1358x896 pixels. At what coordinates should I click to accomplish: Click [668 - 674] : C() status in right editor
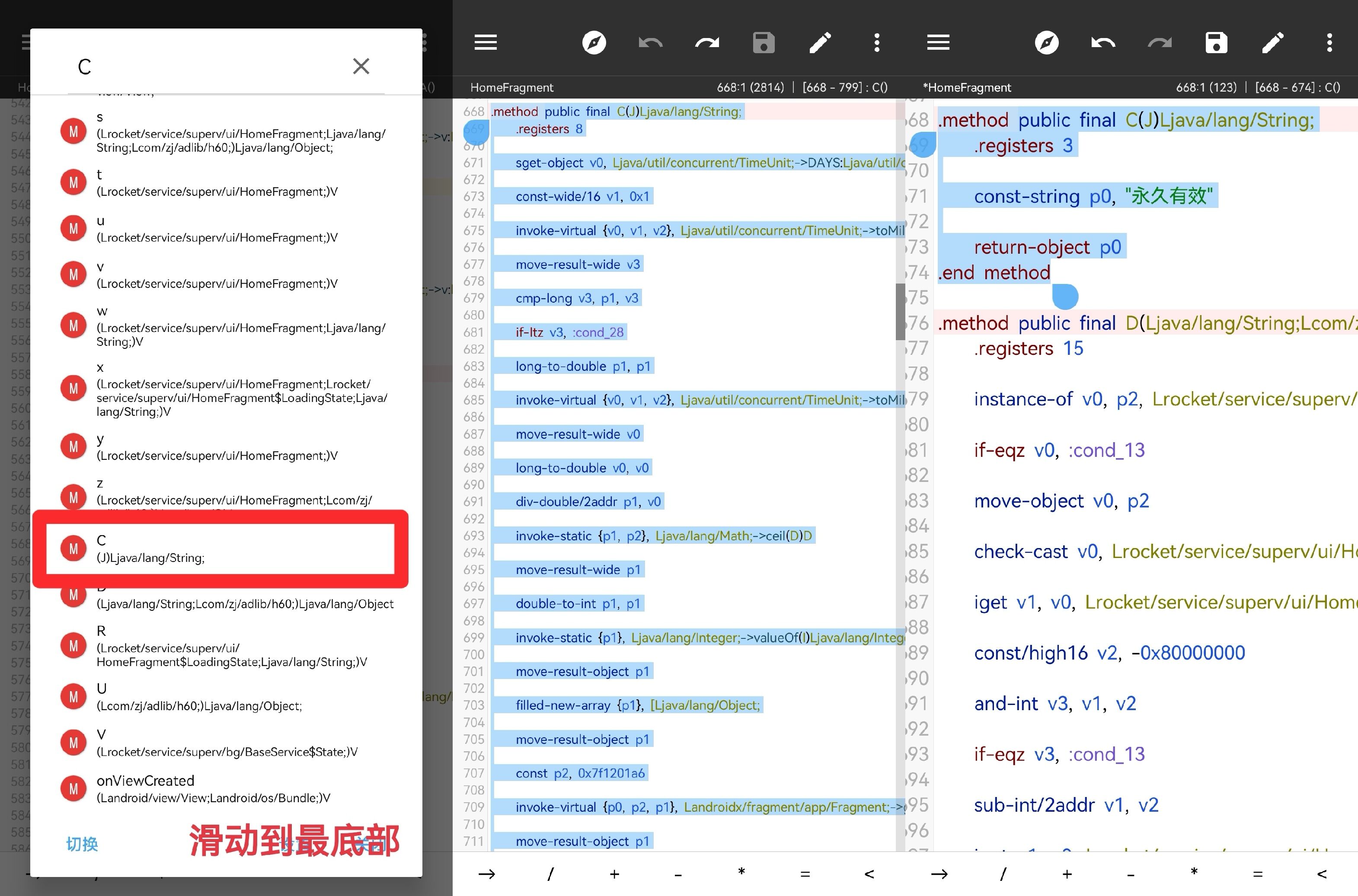tap(1297, 87)
